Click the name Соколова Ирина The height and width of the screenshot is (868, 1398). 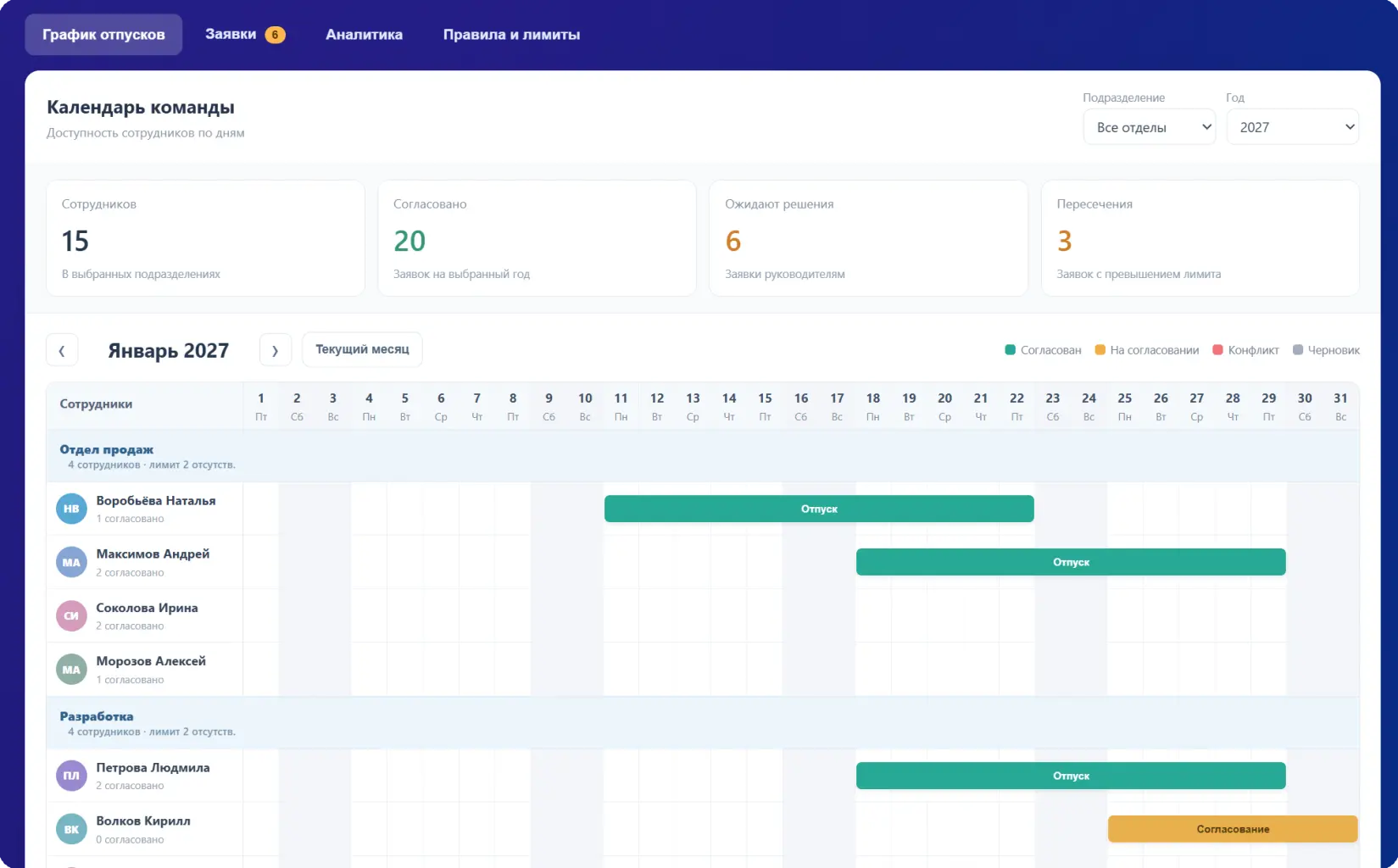147,608
